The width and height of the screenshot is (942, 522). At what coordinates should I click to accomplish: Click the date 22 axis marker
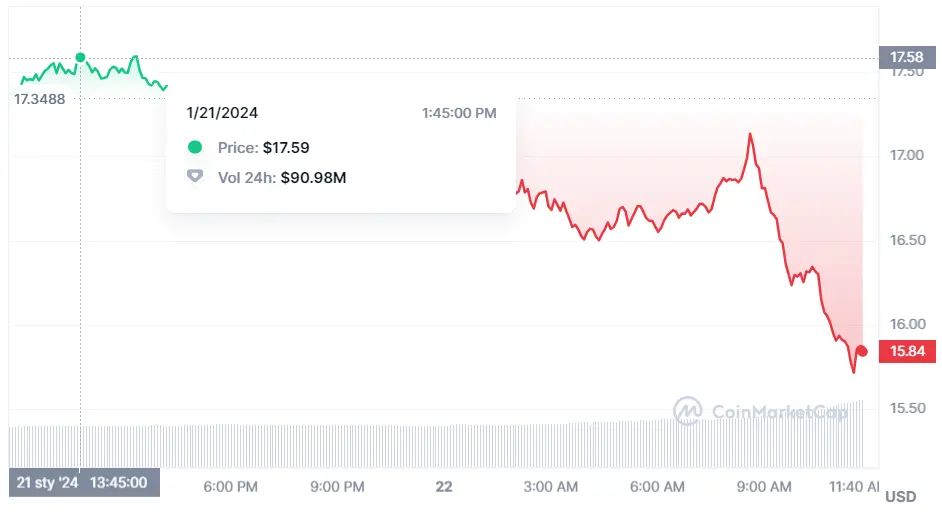point(444,487)
